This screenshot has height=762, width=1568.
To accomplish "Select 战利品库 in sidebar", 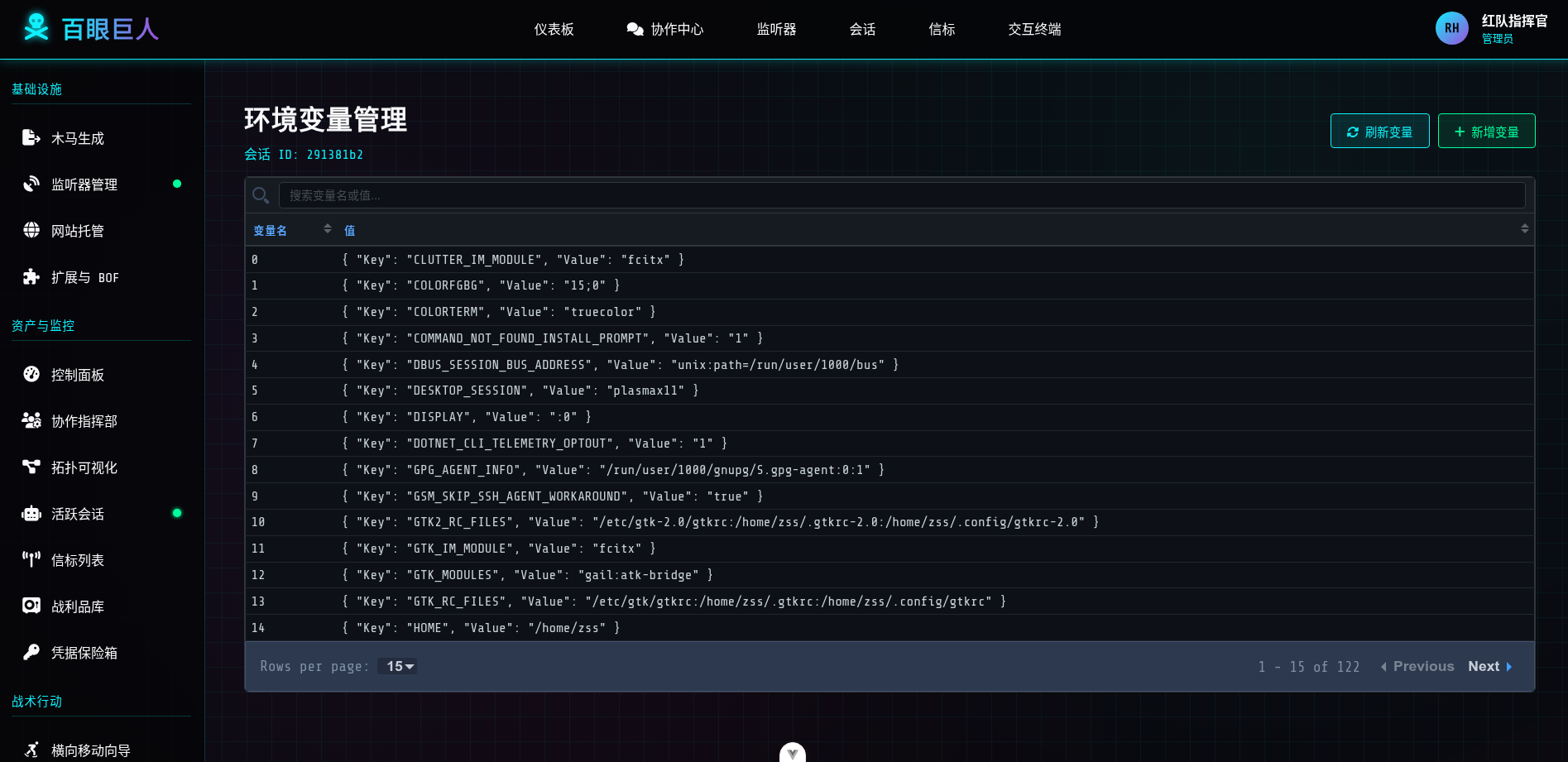I will [78, 606].
